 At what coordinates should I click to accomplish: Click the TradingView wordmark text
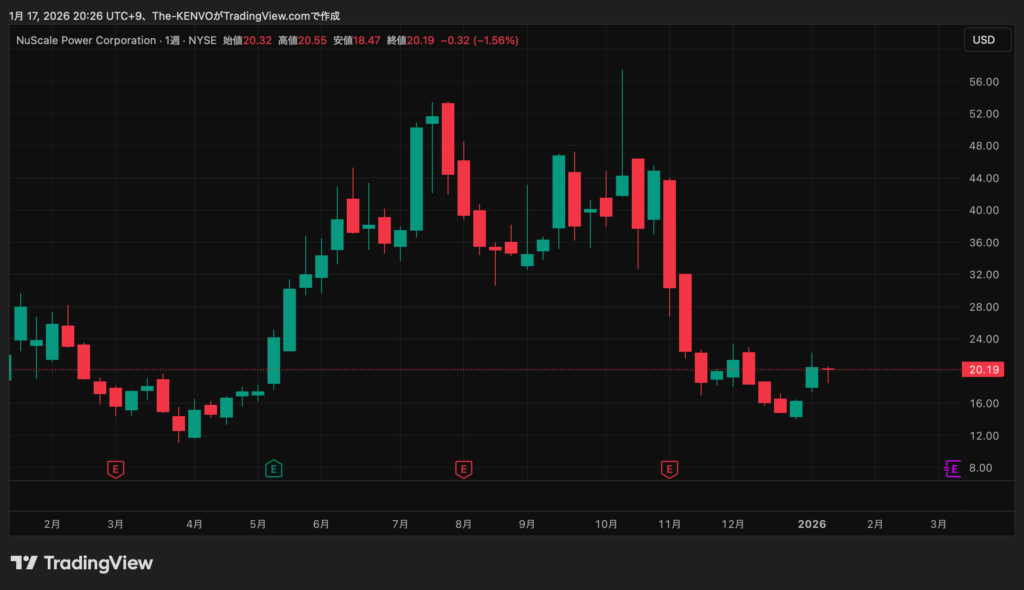click(97, 563)
